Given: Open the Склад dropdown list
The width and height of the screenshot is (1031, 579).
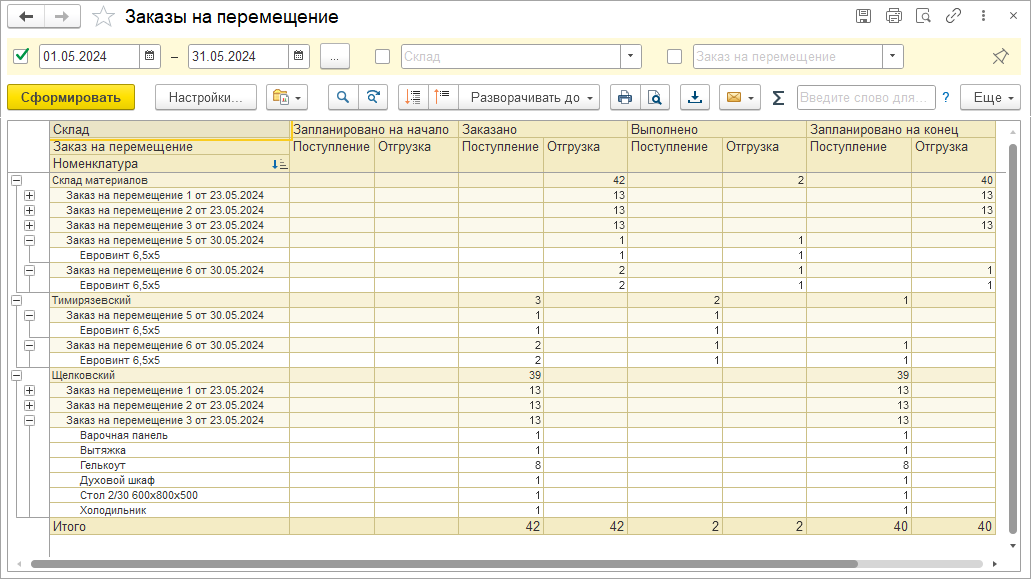Looking at the screenshot, I should (x=630, y=56).
